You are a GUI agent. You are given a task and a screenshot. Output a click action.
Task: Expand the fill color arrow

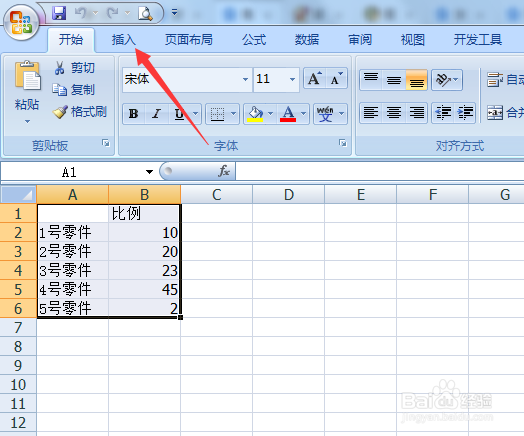point(271,114)
